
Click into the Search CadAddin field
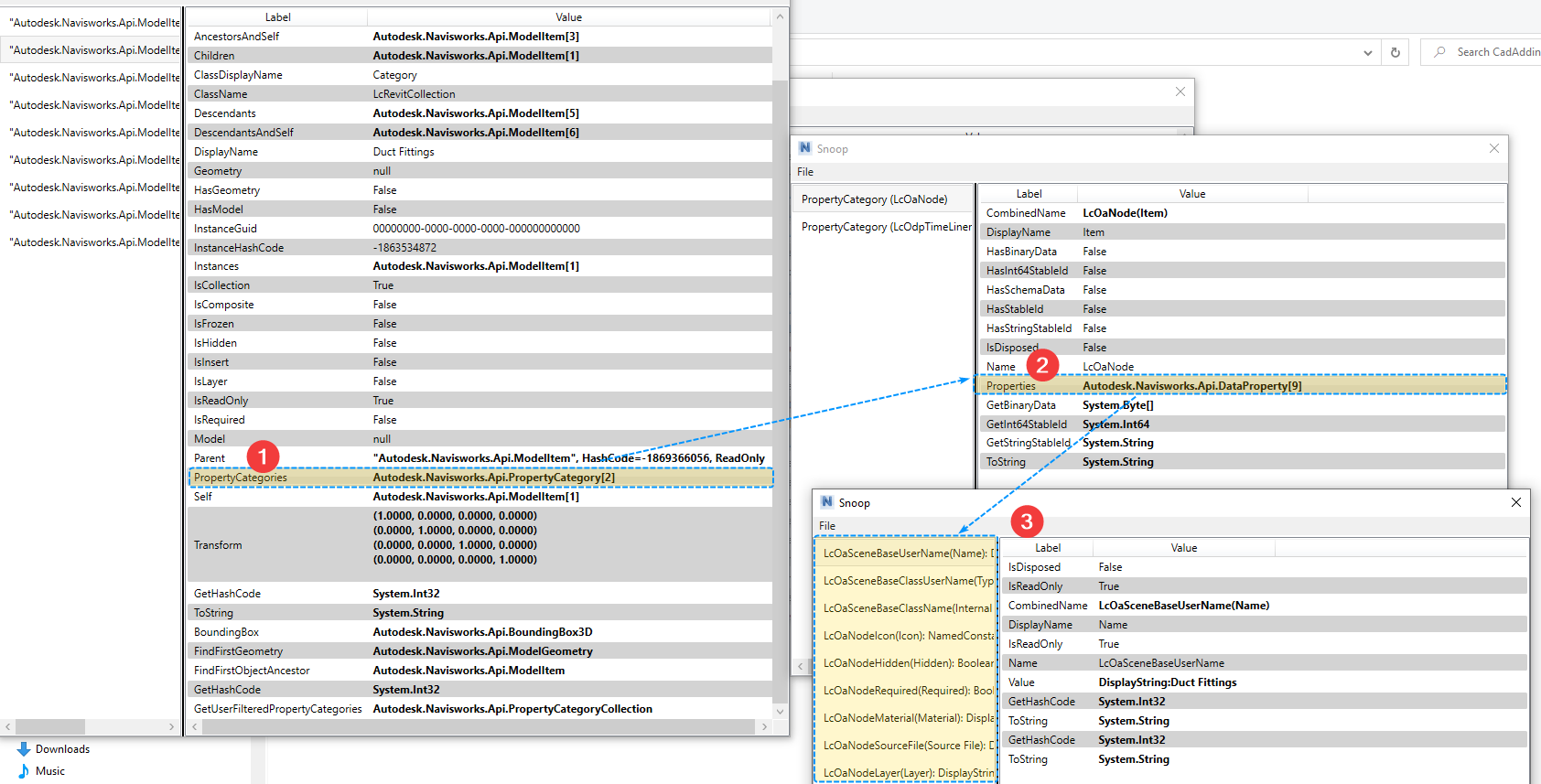(x=1497, y=52)
